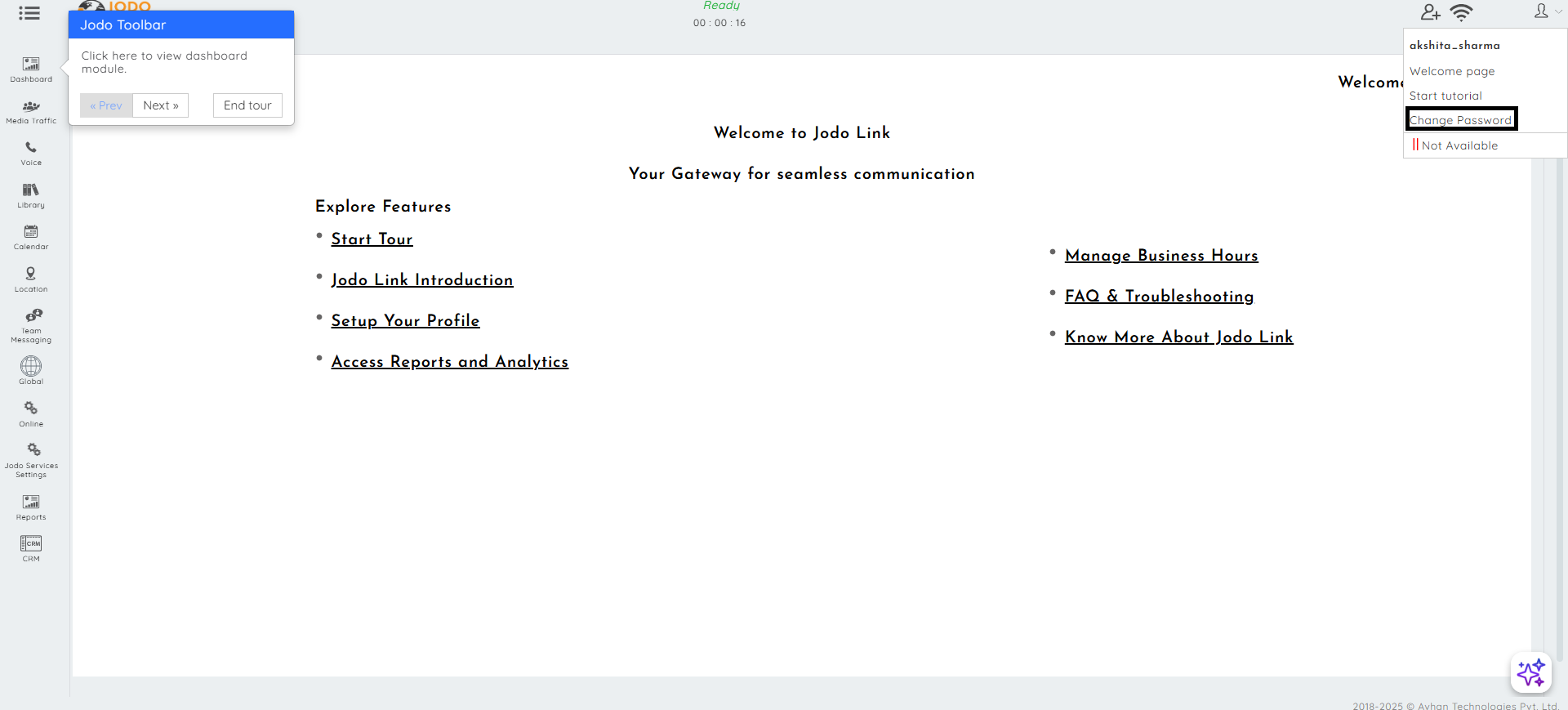Open the Location module
This screenshot has width=1568, height=710.
31,279
